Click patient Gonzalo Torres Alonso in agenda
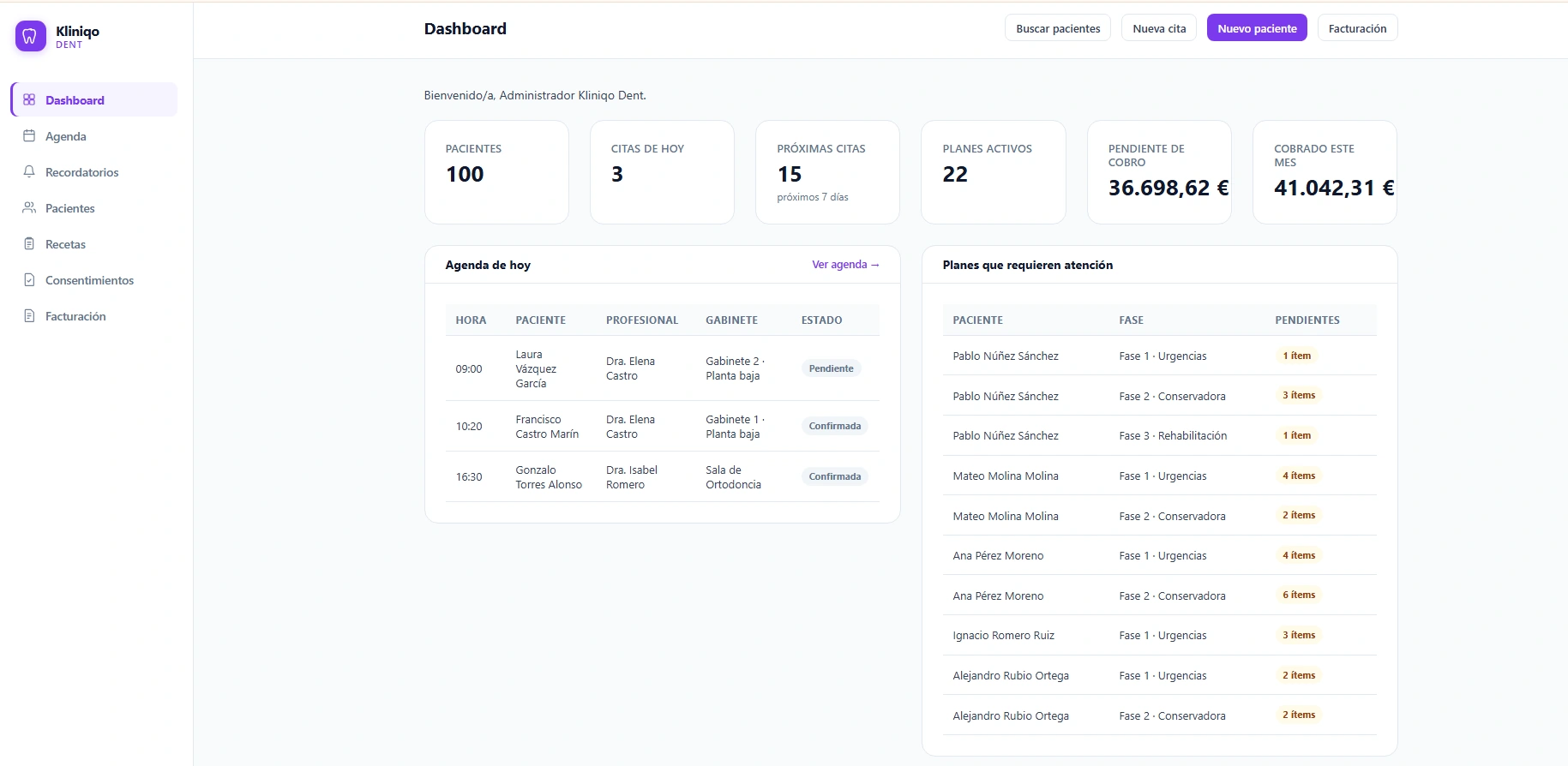Viewport: 1568px width, 766px height. (549, 477)
